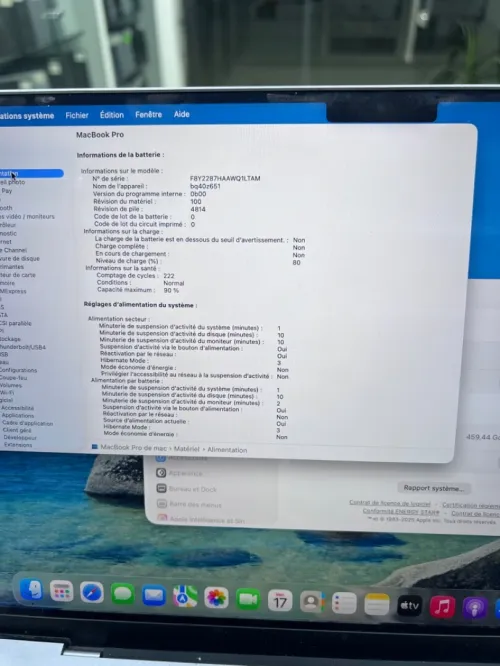The width and height of the screenshot is (500, 666).
Task: Select Configurations sidebar item
Action: (x=18, y=370)
